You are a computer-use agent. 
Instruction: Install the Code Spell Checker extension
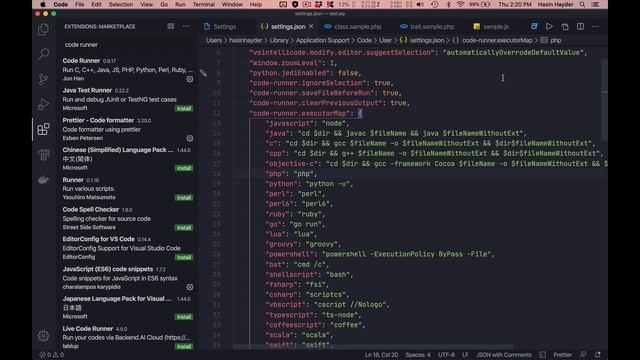pos(184,228)
